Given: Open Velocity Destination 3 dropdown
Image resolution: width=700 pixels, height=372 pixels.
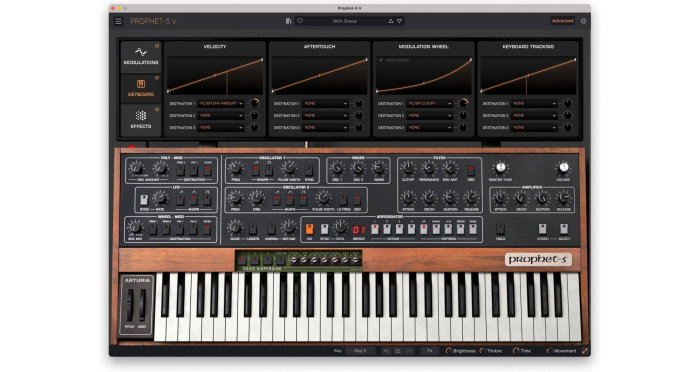Looking at the screenshot, I should pos(221,128).
